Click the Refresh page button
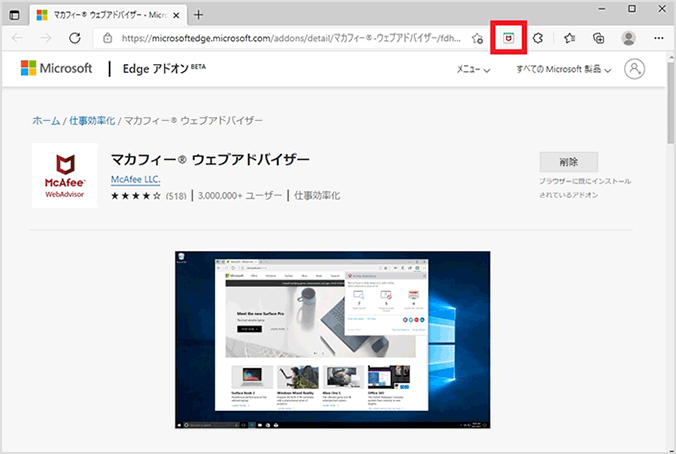 75,38
